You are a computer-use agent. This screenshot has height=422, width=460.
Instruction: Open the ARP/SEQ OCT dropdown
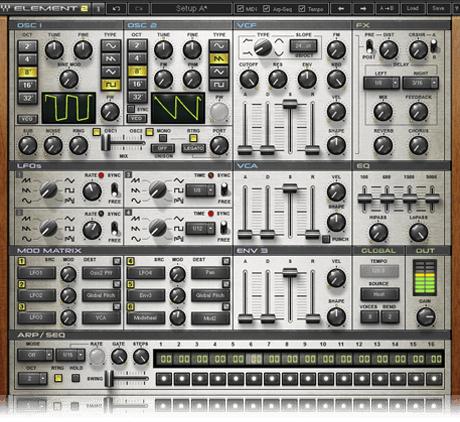33,379
